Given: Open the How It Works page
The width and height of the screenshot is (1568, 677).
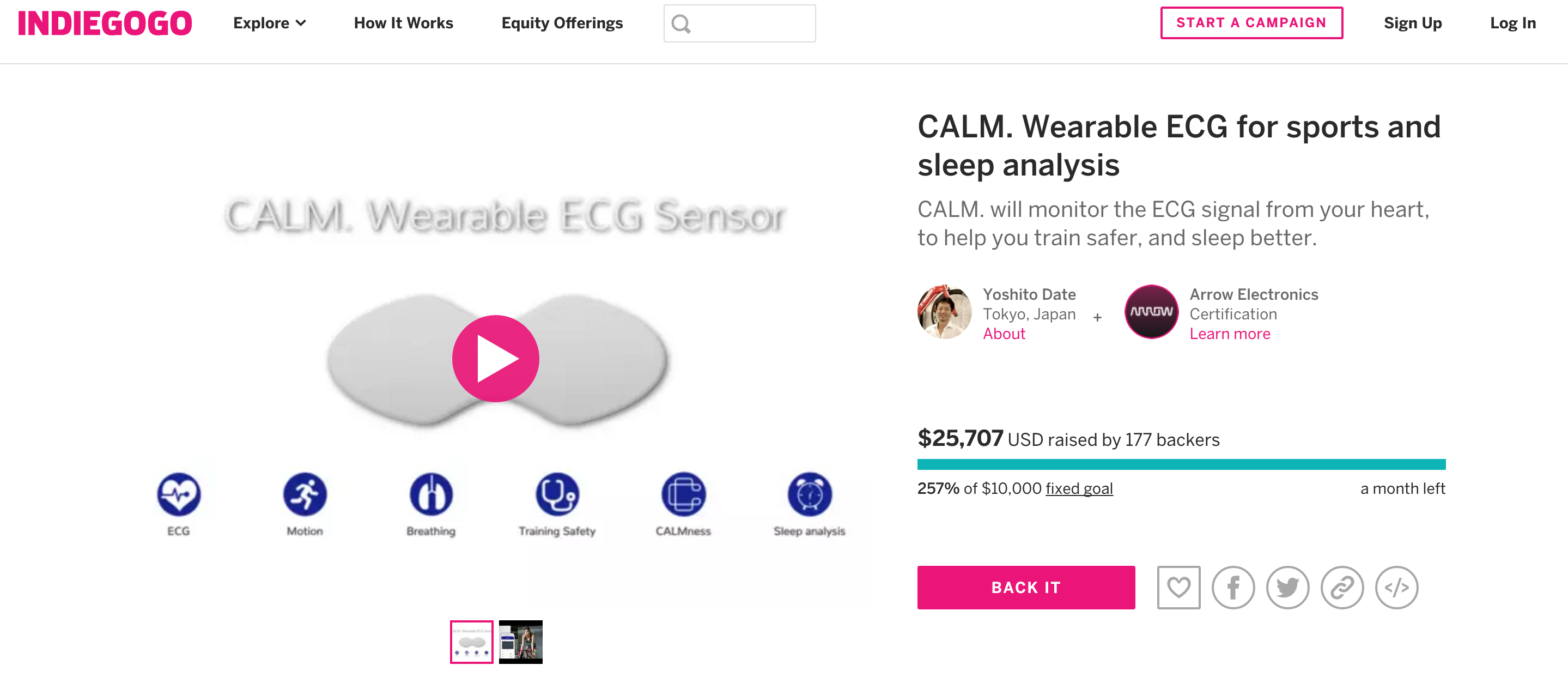Looking at the screenshot, I should [x=404, y=23].
